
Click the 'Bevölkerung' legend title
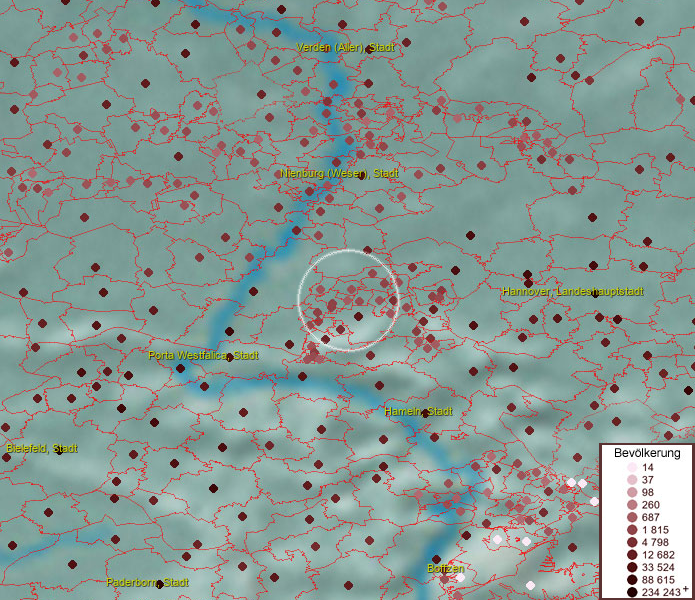coord(647,453)
